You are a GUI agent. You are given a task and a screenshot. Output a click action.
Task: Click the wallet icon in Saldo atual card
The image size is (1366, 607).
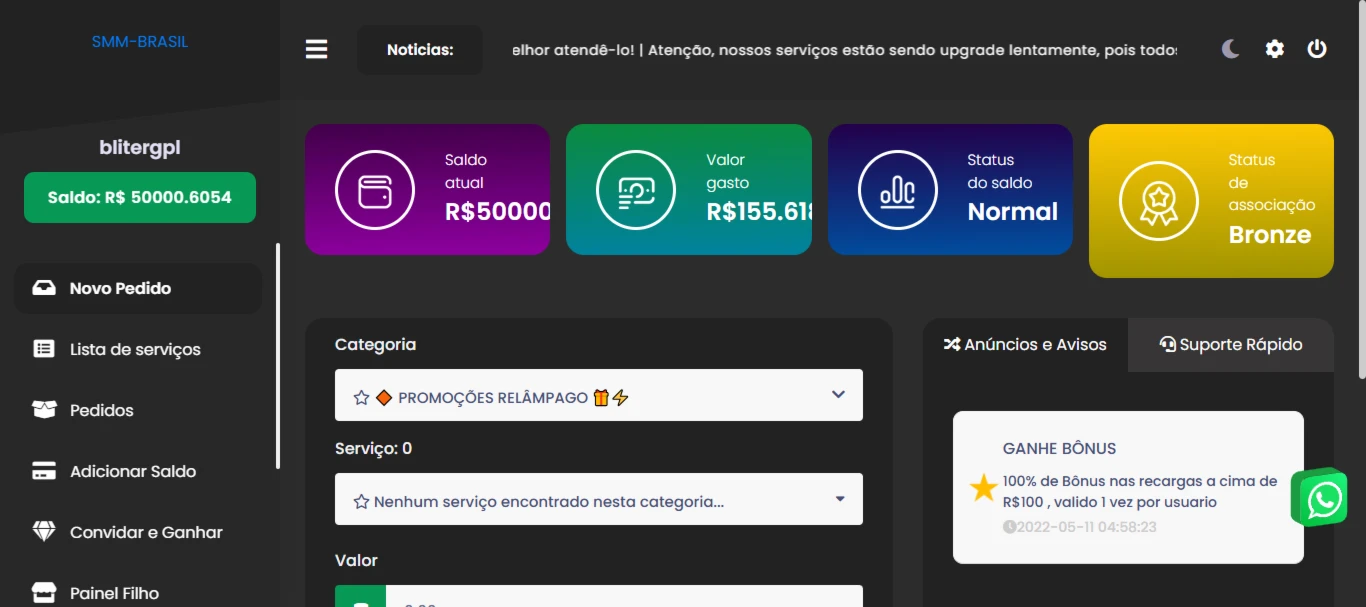pos(374,189)
